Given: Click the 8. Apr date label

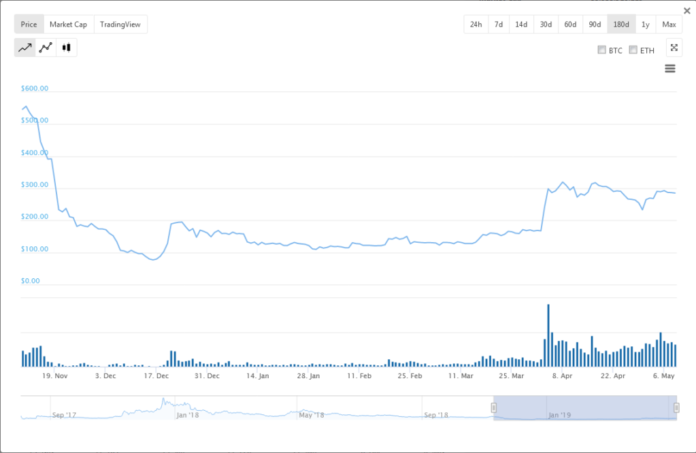Looking at the screenshot, I should coord(562,376).
